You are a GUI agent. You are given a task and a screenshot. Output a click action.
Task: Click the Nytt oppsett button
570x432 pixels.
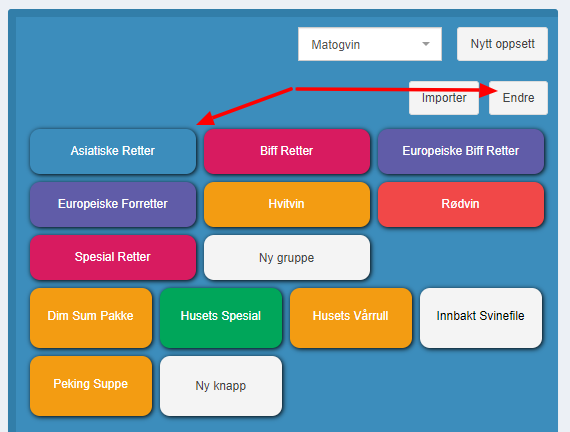point(502,44)
